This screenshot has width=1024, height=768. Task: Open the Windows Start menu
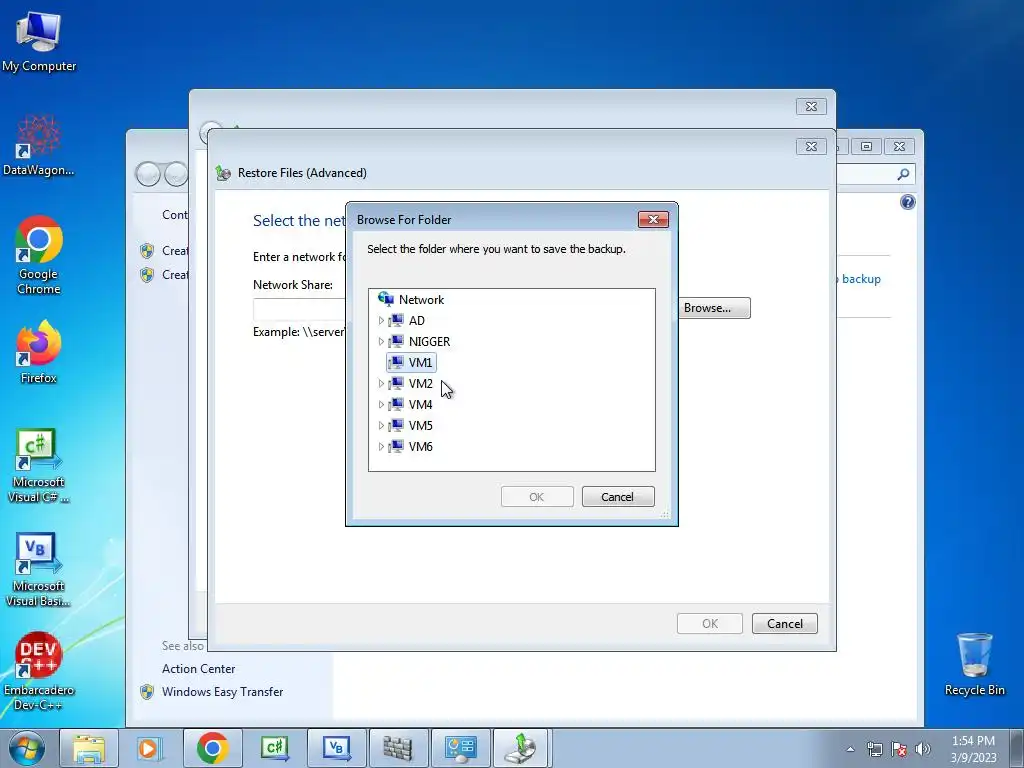pyautogui.click(x=27, y=748)
